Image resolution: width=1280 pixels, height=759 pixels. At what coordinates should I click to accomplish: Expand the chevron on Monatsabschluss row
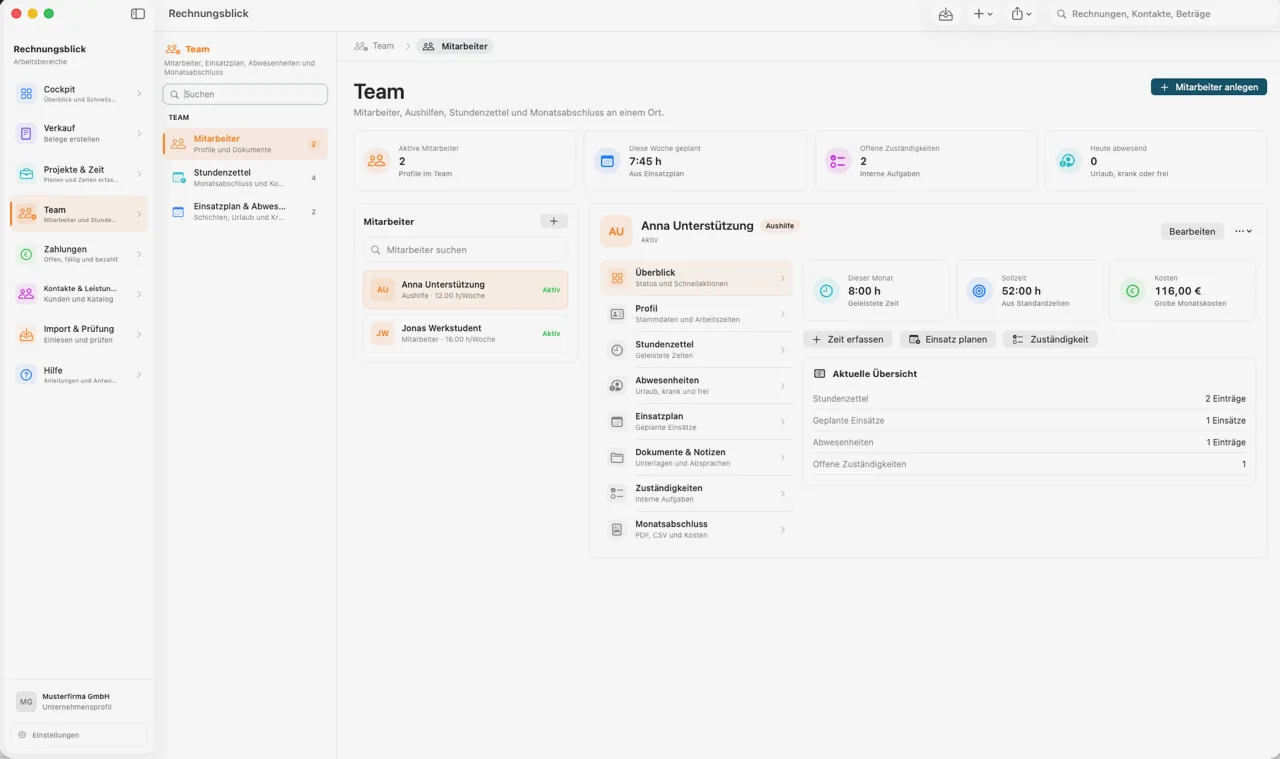pos(783,530)
